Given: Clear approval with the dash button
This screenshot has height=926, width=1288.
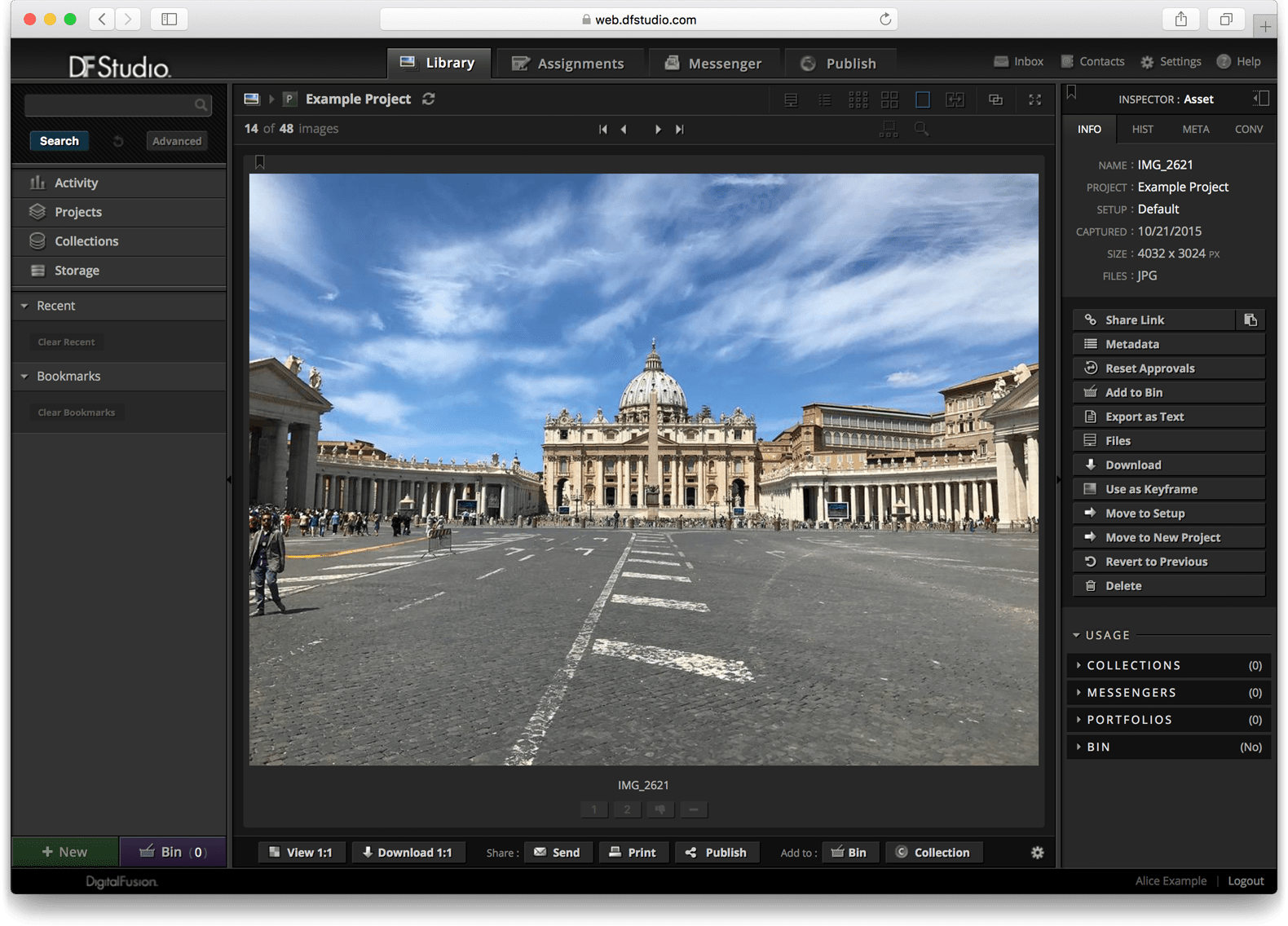Looking at the screenshot, I should (x=693, y=809).
